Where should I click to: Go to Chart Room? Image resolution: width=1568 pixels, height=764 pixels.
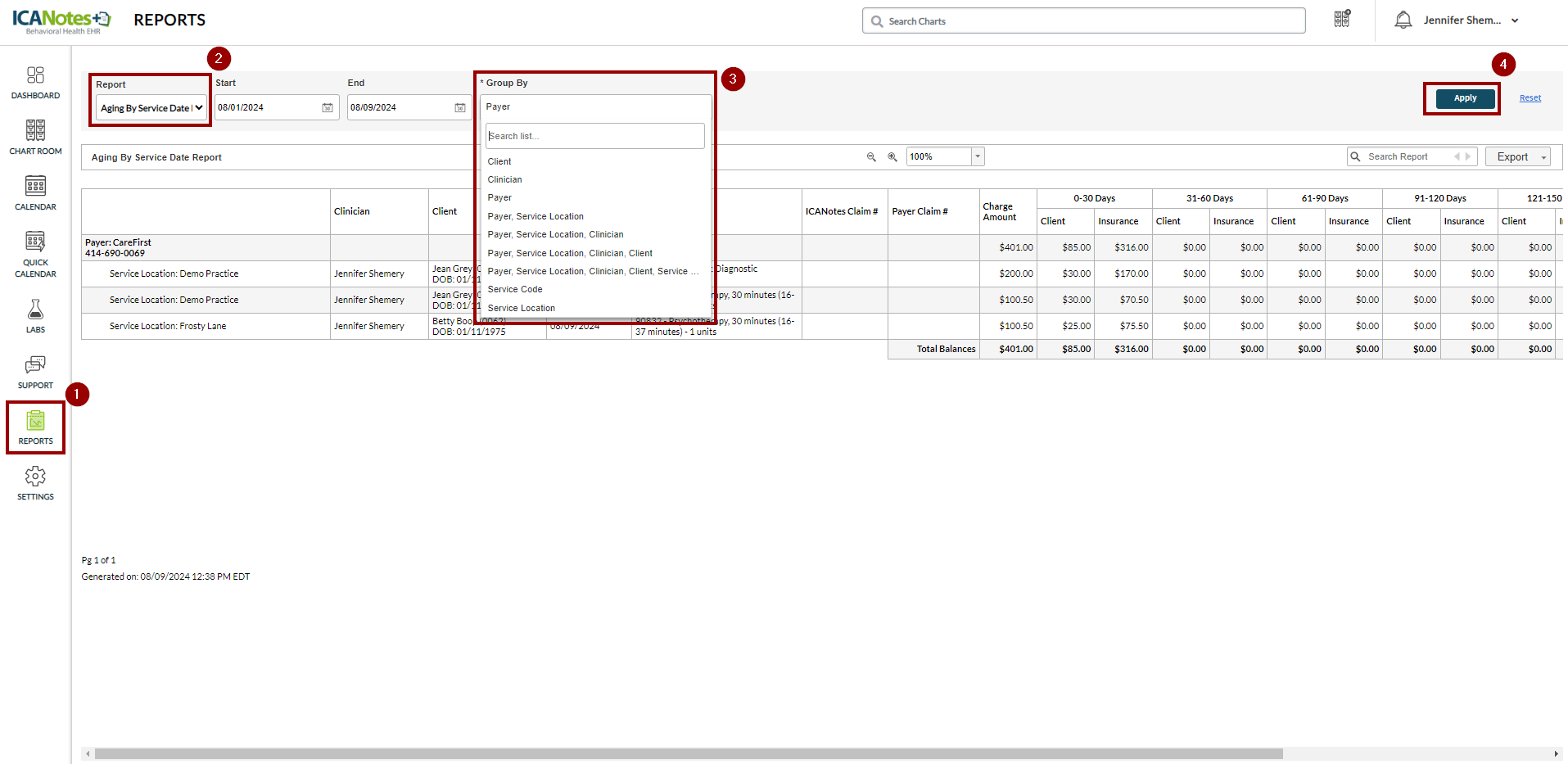(35, 138)
